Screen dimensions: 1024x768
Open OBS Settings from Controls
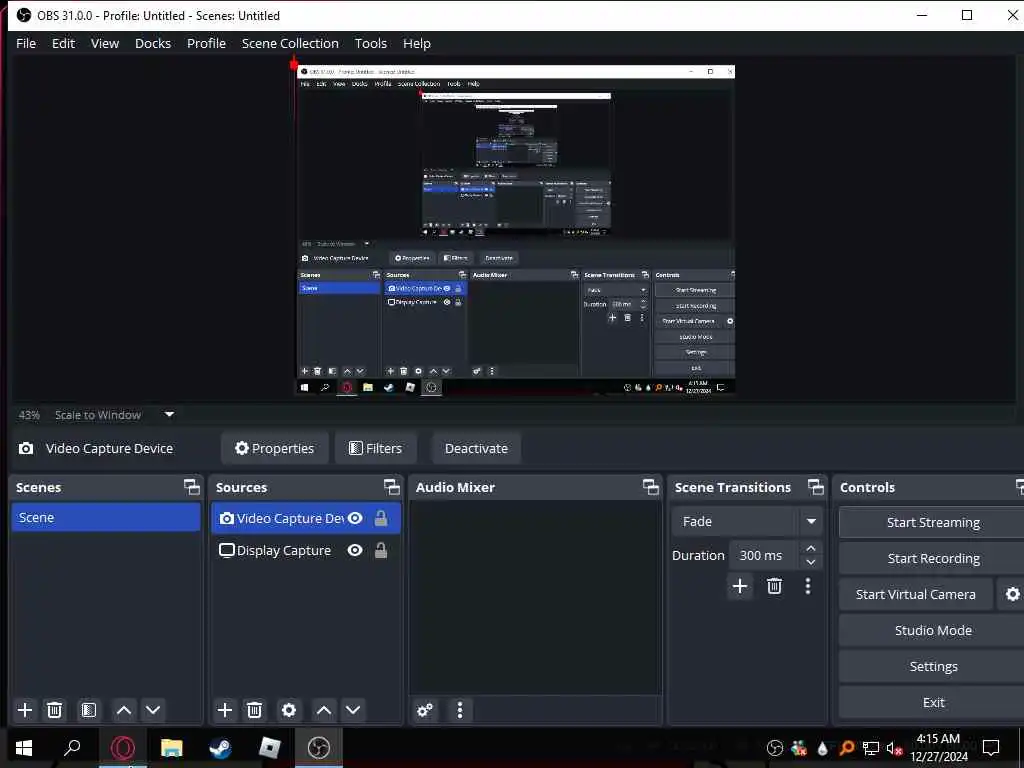[933, 666]
